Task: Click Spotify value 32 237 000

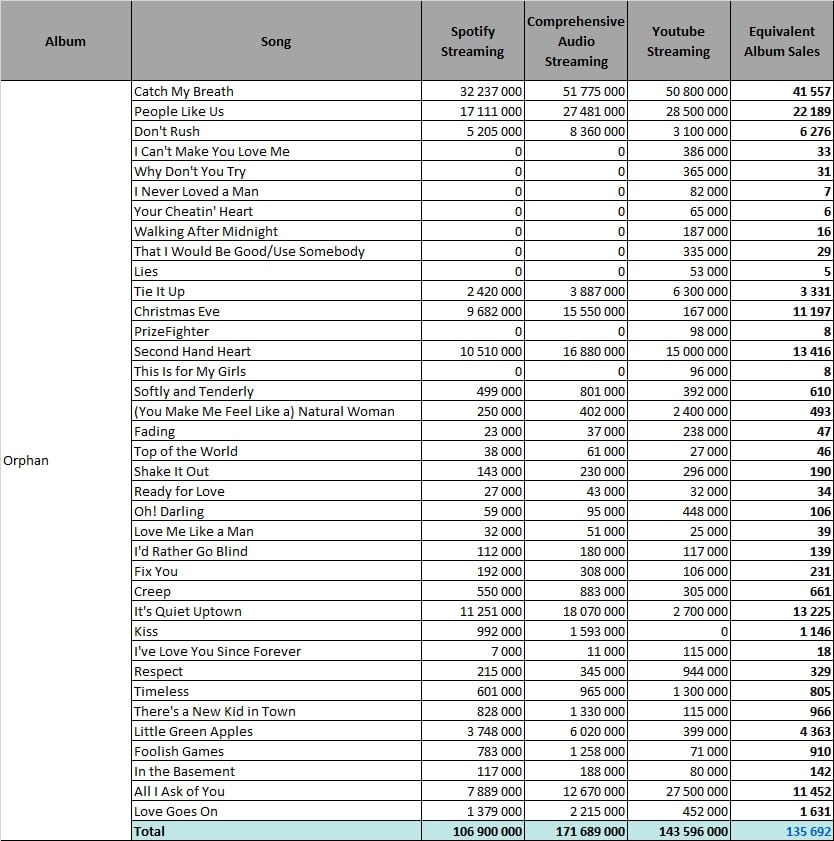Action: 473,92
